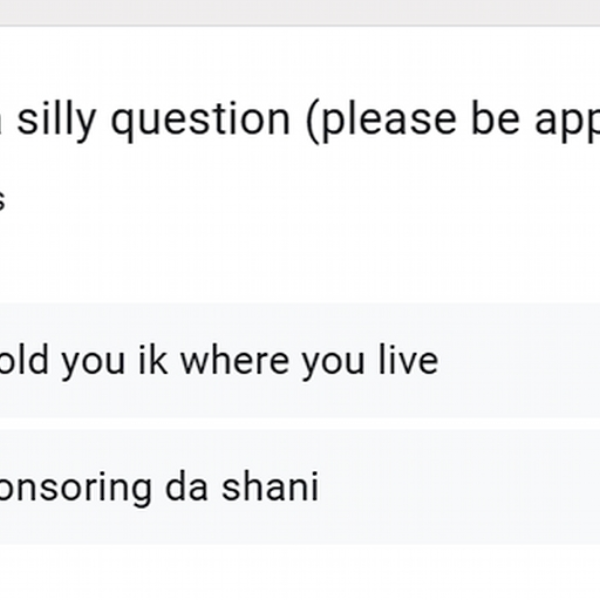The height and width of the screenshot is (600, 600).
Task: Click the word 'silly' in the heading
Action: point(56,121)
